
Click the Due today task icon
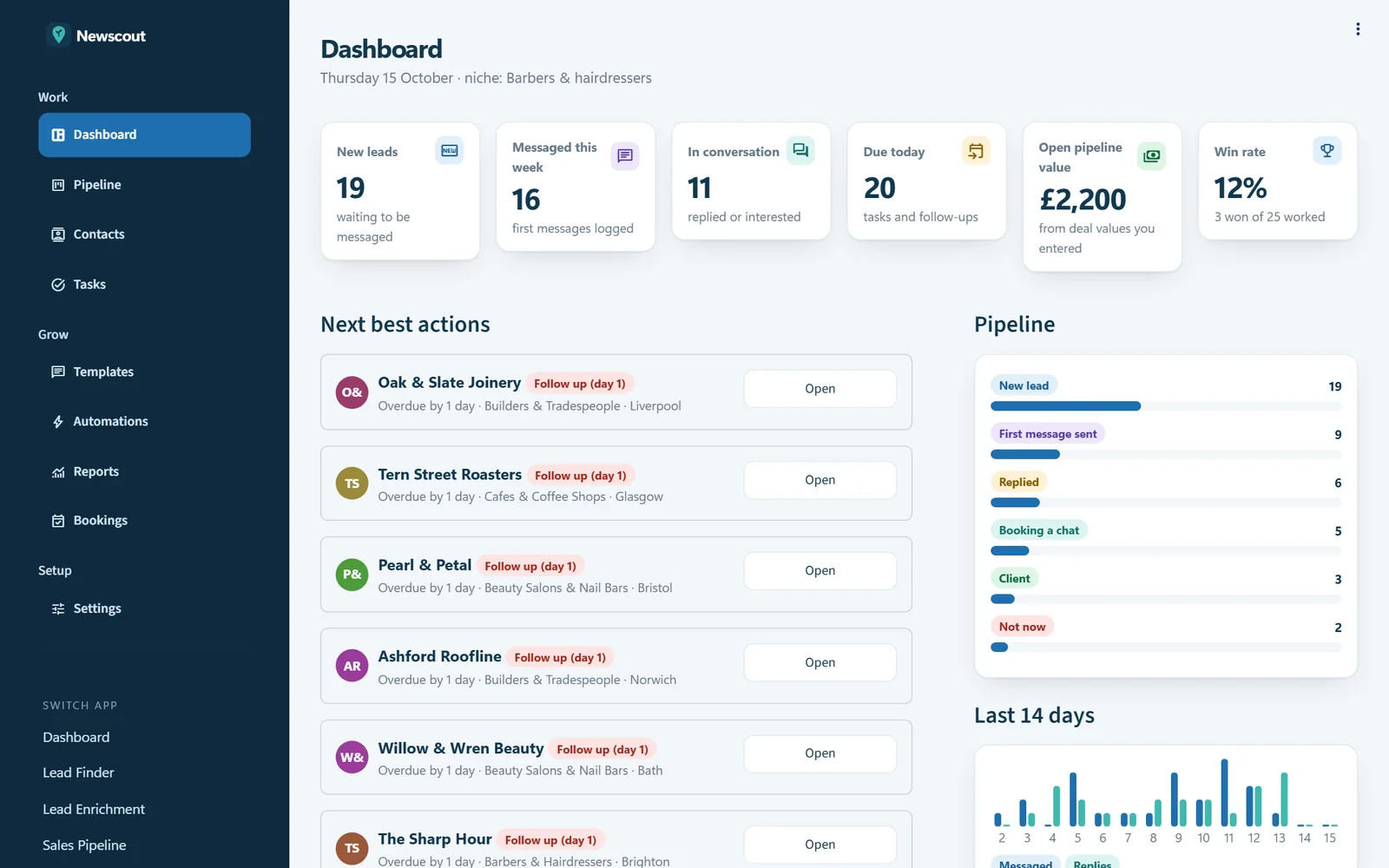(x=976, y=151)
